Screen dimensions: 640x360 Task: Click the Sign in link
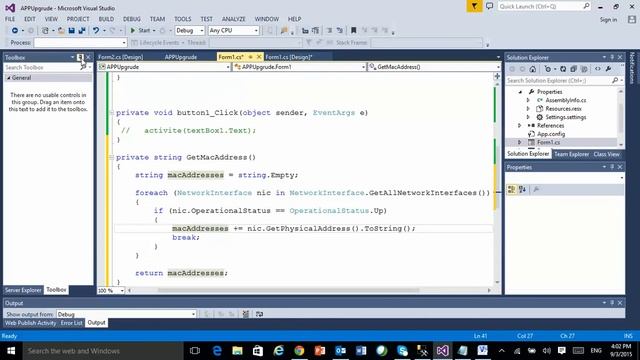[608, 20]
